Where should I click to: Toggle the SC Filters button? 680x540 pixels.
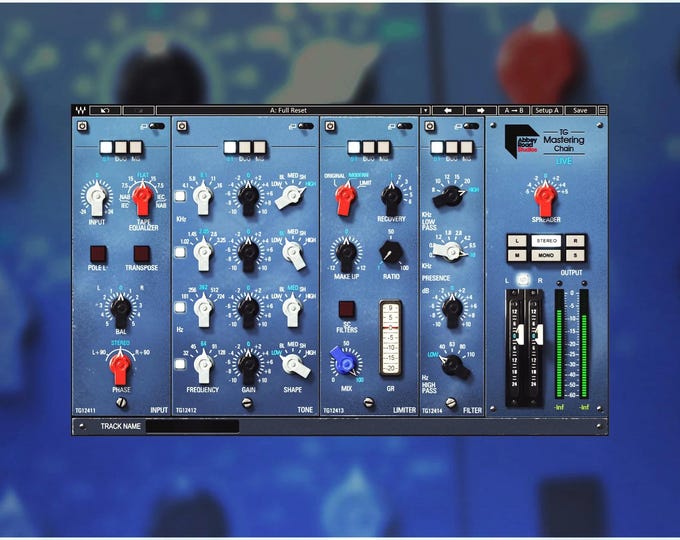click(347, 309)
